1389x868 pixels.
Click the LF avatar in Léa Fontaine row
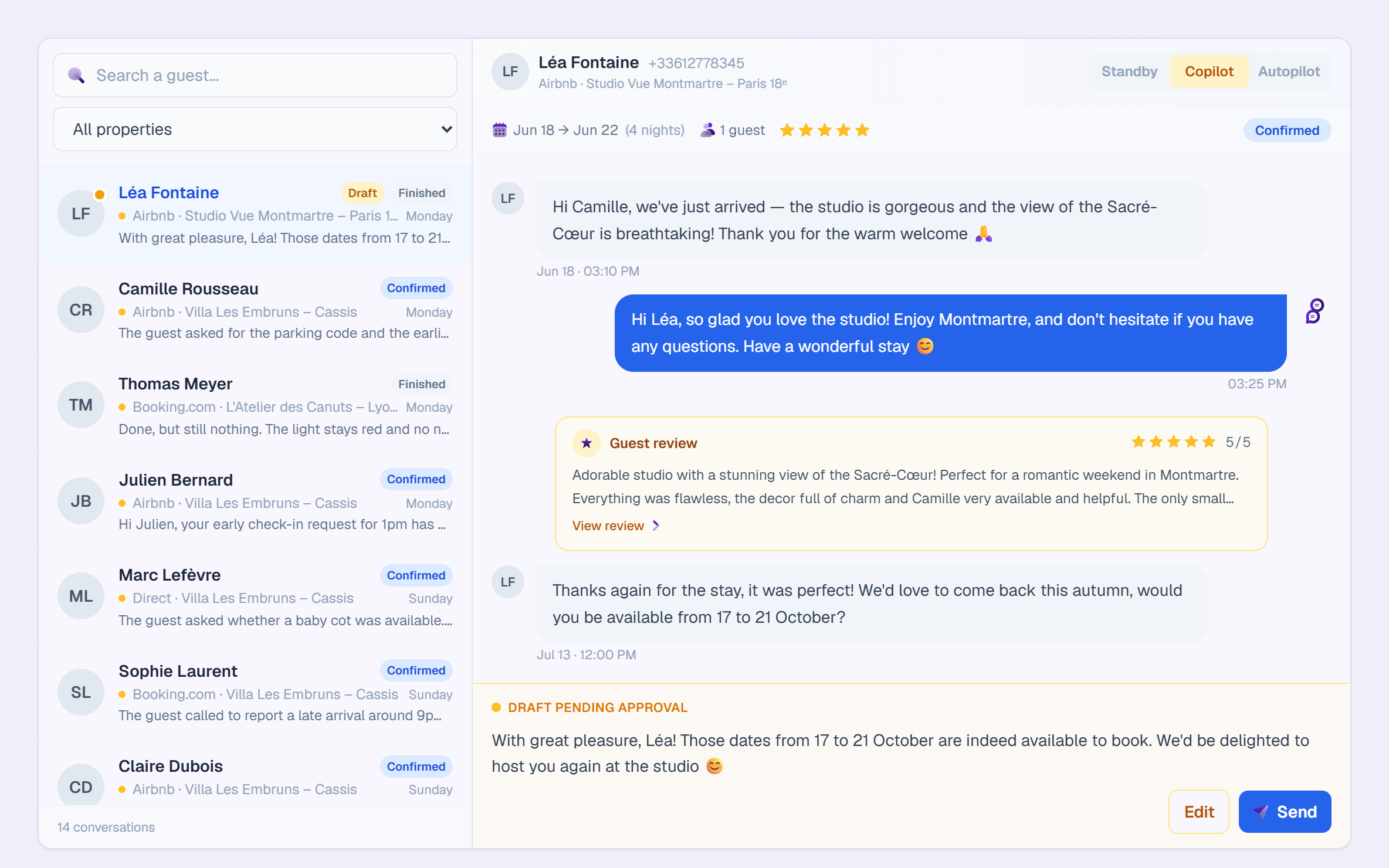[81, 213]
